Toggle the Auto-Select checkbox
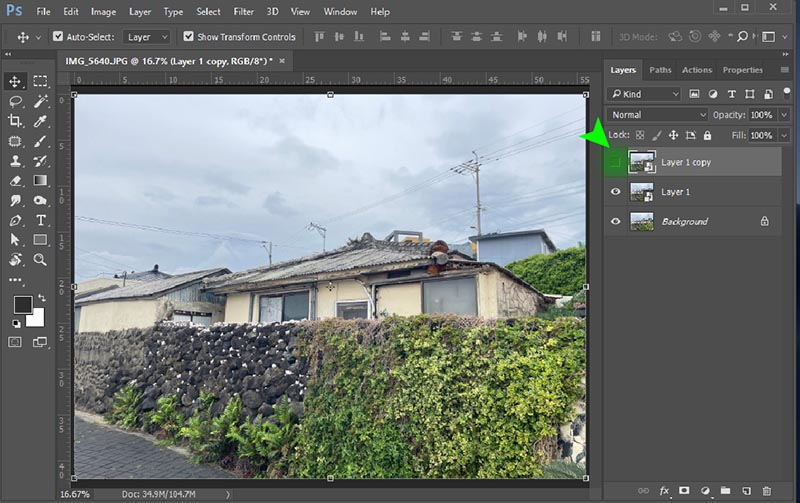Image resolution: width=800 pixels, height=503 pixels. tap(58, 36)
